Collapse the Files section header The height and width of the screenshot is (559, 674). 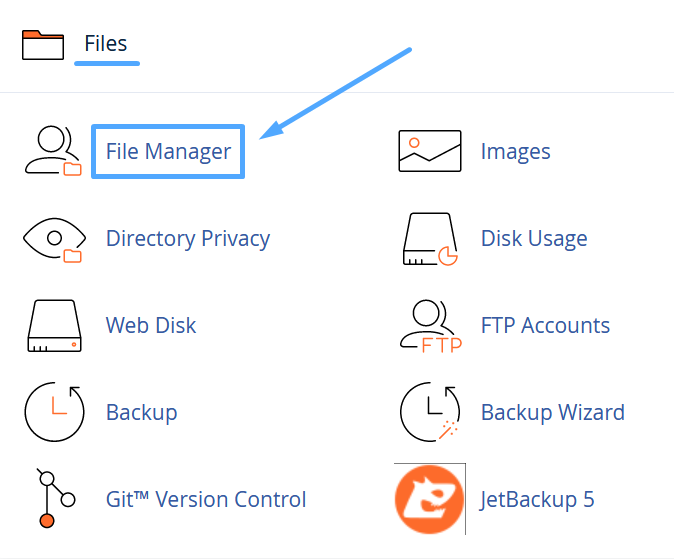[x=106, y=44]
